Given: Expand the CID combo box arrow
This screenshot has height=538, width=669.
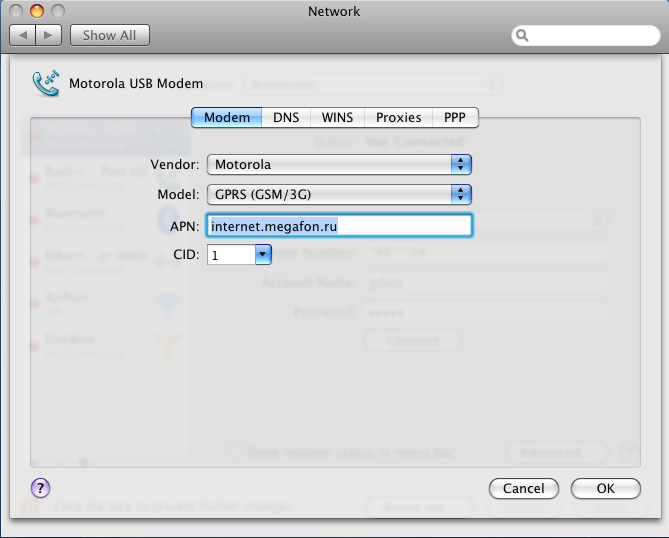Looking at the screenshot, I should click(x=263, y=254).
